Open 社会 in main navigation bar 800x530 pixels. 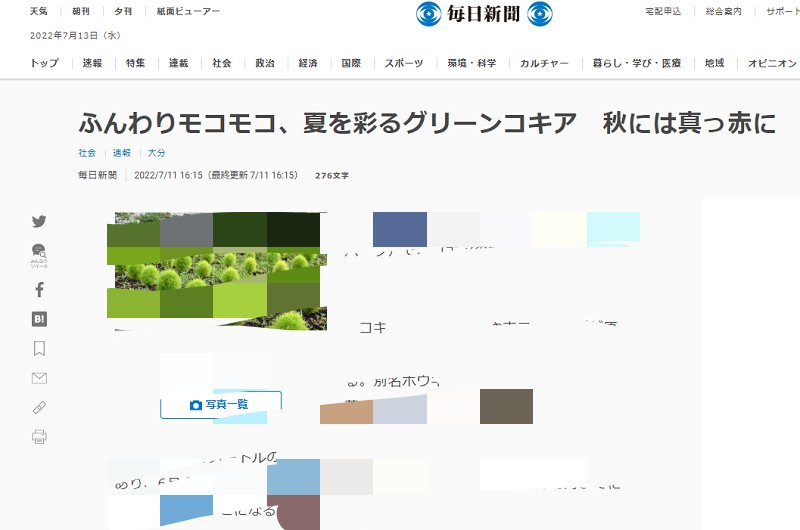point(221,63)
